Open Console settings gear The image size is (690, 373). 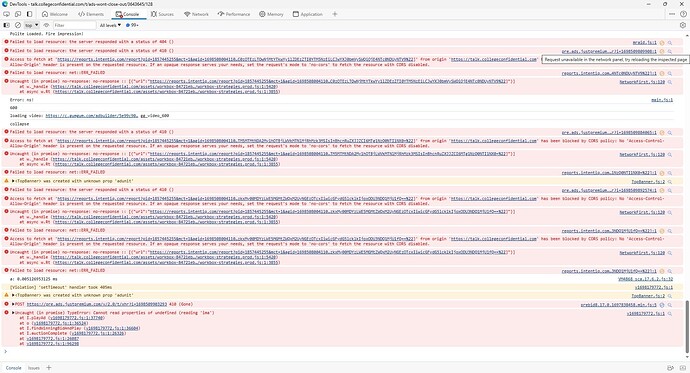point(683,25)
